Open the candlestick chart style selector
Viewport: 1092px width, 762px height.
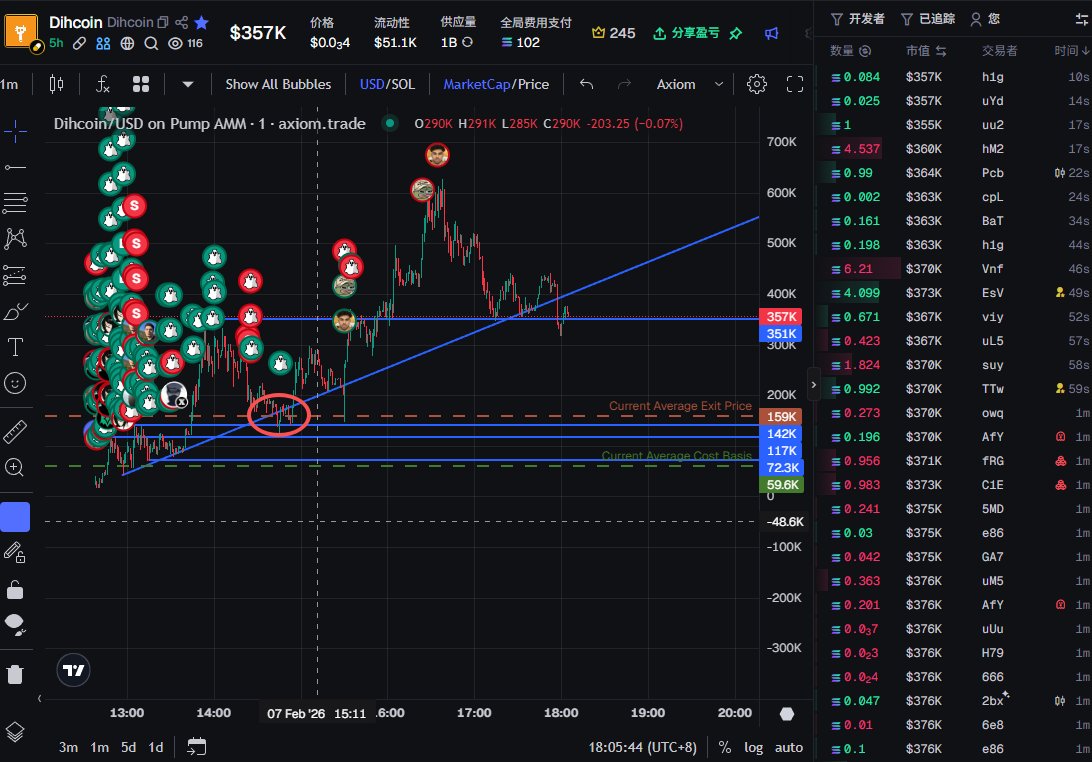pyautogui.click(x=56, y=84)
